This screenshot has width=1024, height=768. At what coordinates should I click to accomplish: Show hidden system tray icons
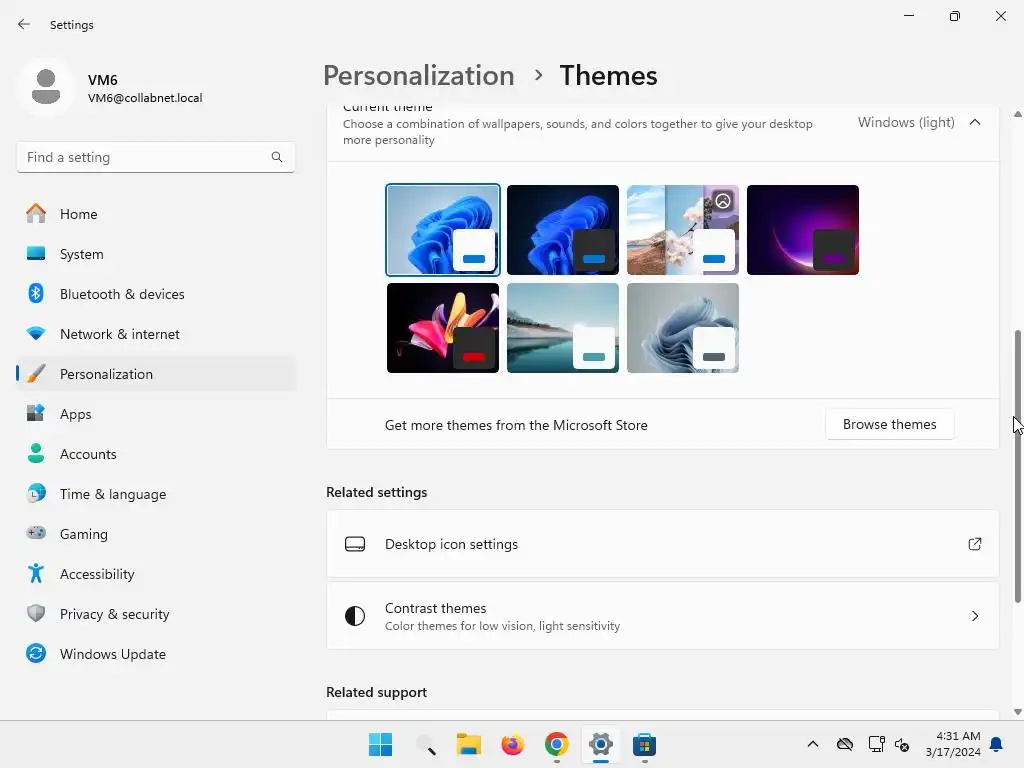coord(813,744)
